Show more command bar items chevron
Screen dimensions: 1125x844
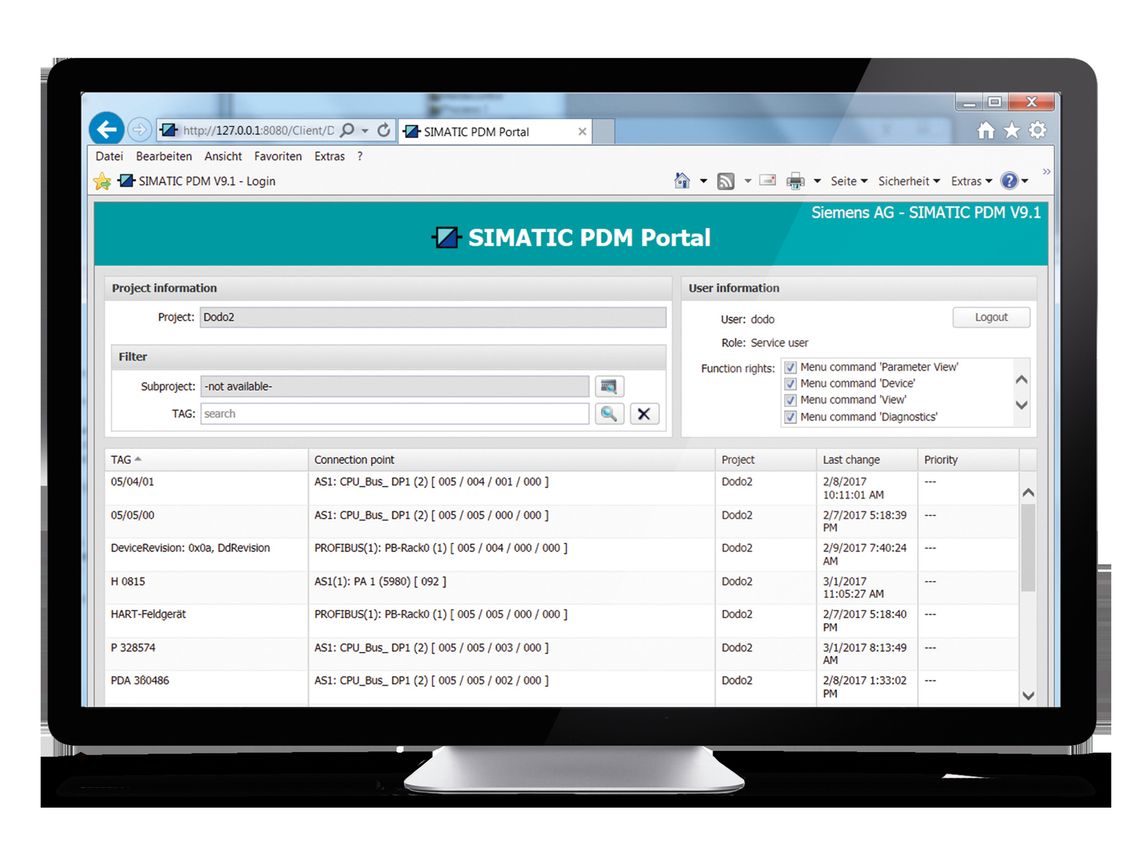coord(1046,172)
